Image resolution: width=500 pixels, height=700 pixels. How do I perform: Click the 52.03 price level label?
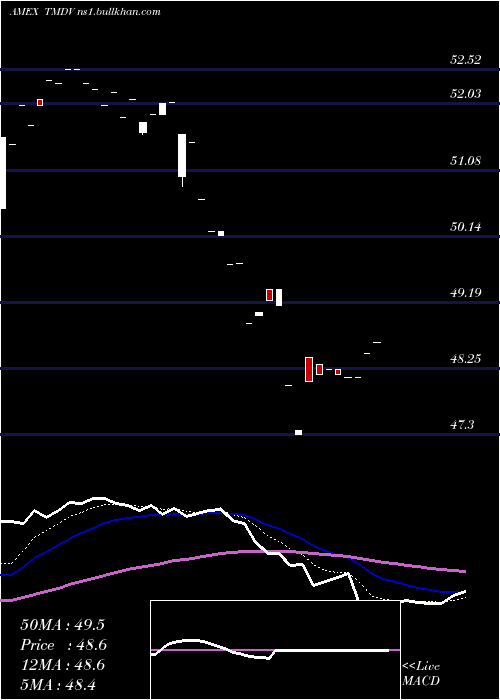[466, 94]
